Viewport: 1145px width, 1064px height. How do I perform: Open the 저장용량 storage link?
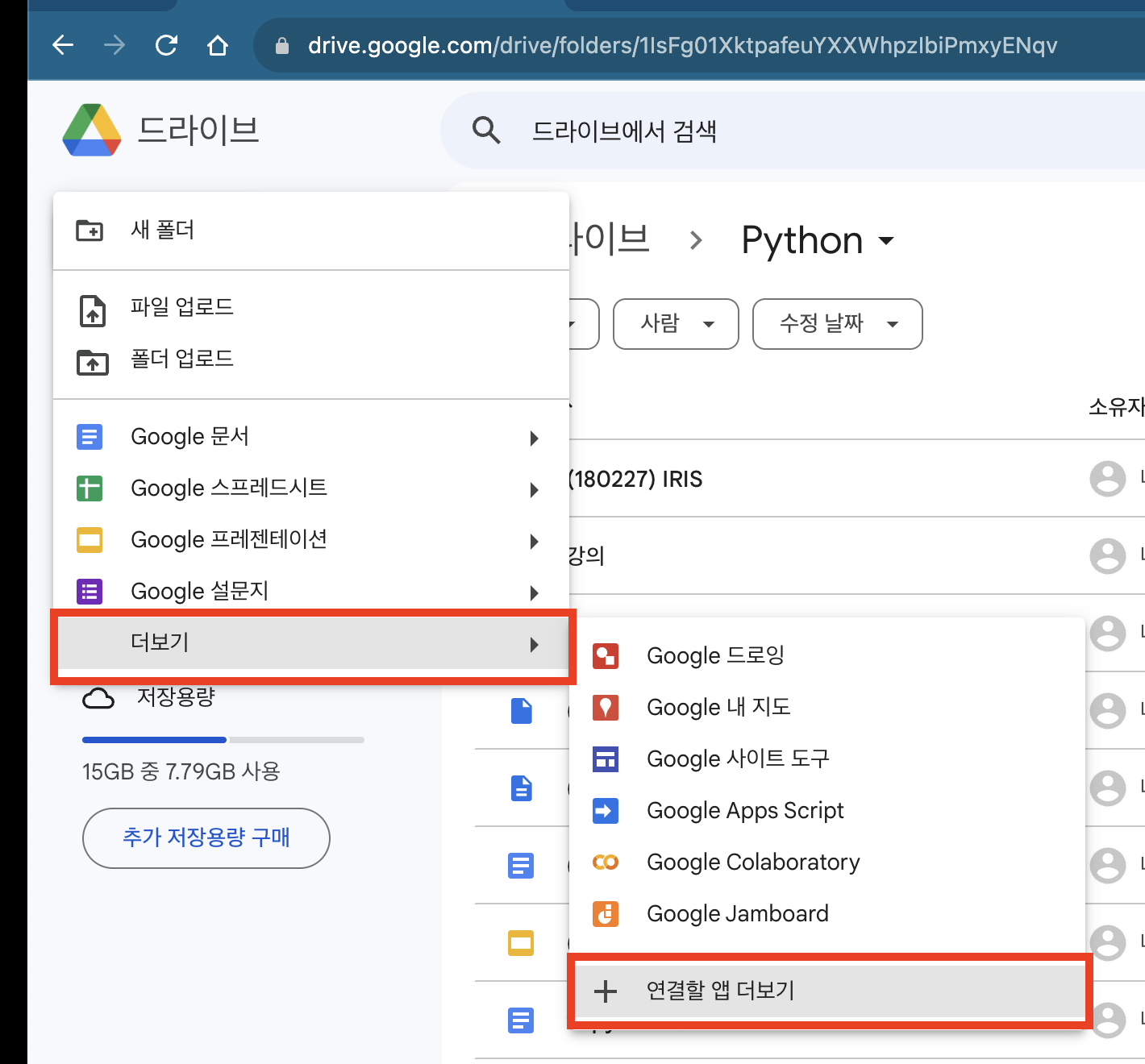(176, 697)
